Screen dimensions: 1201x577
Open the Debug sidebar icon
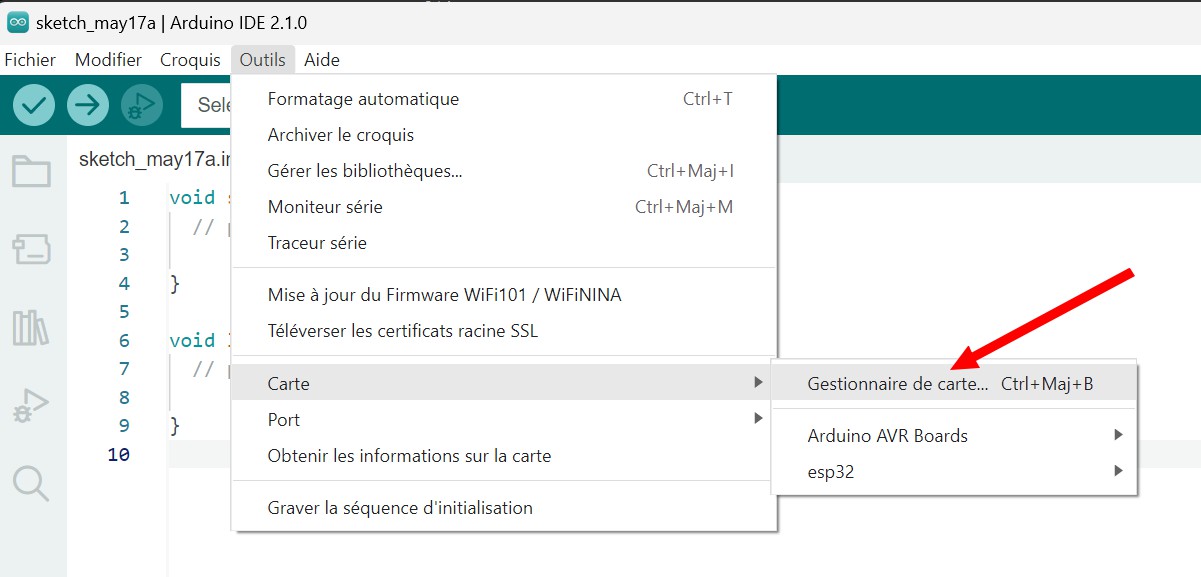31,406
